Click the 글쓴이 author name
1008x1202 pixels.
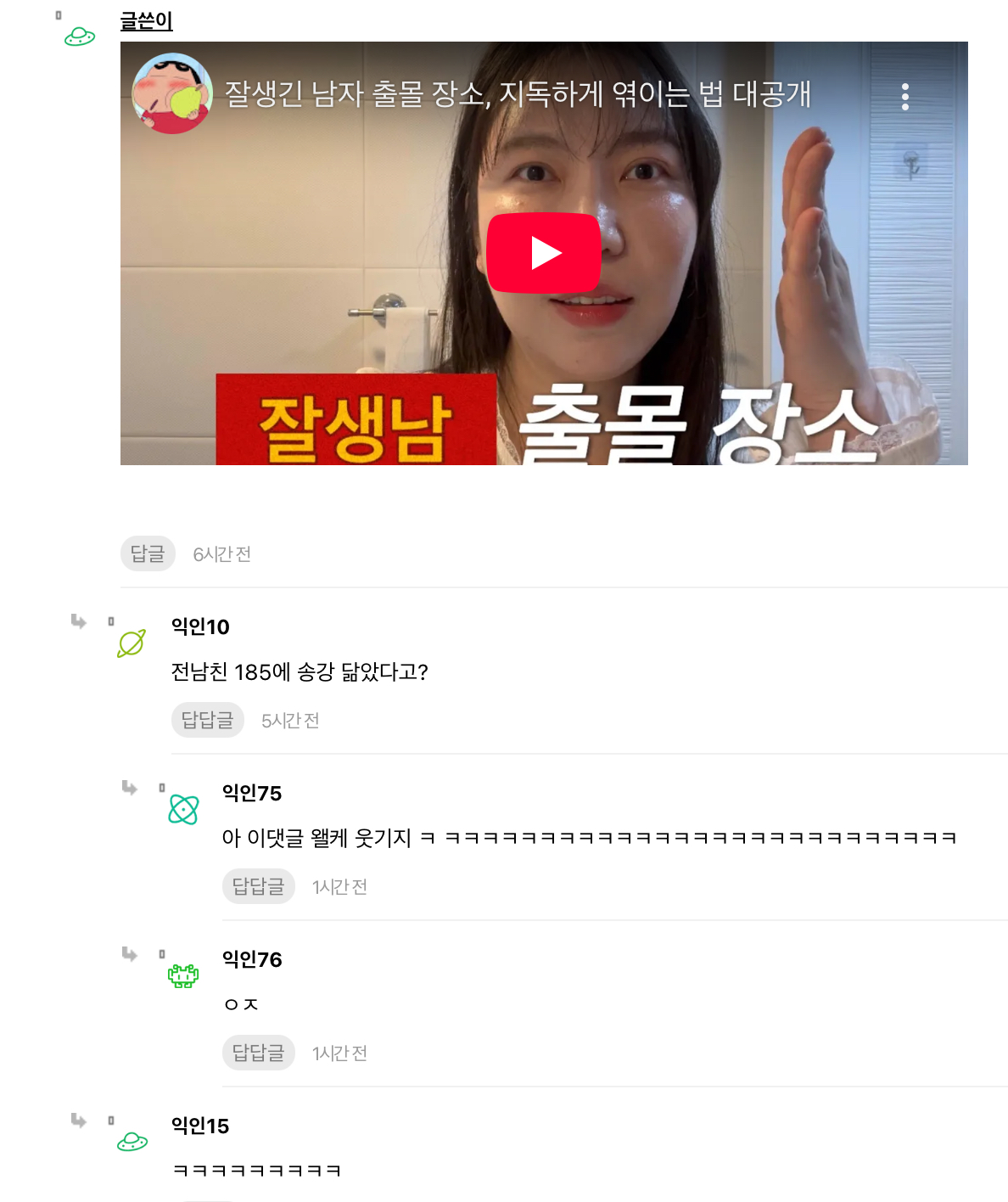point(147,21)
